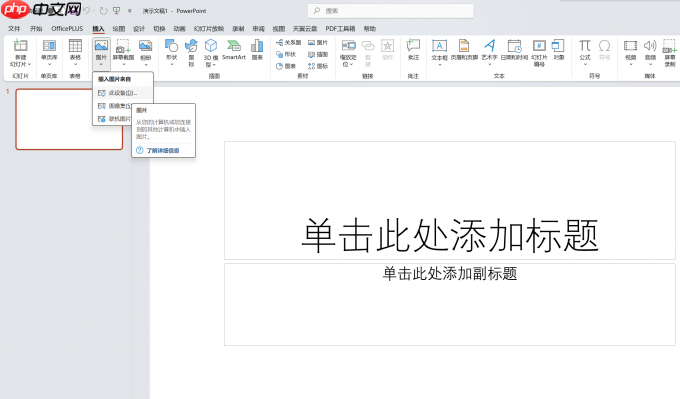Switch to the 帮助 Help tab

coord(369,29)
